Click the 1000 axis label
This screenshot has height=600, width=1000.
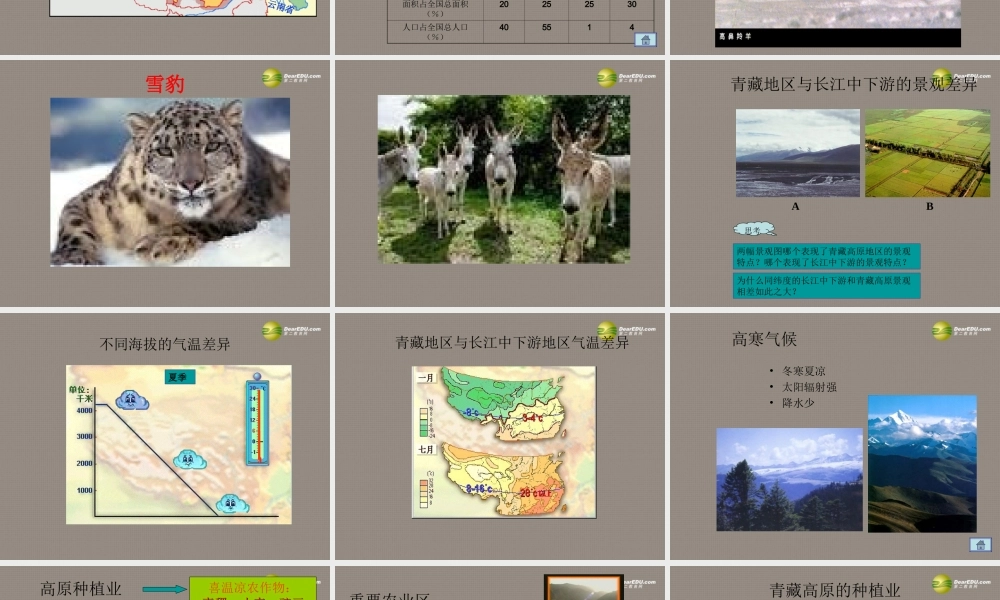click(x=85, y=490)
